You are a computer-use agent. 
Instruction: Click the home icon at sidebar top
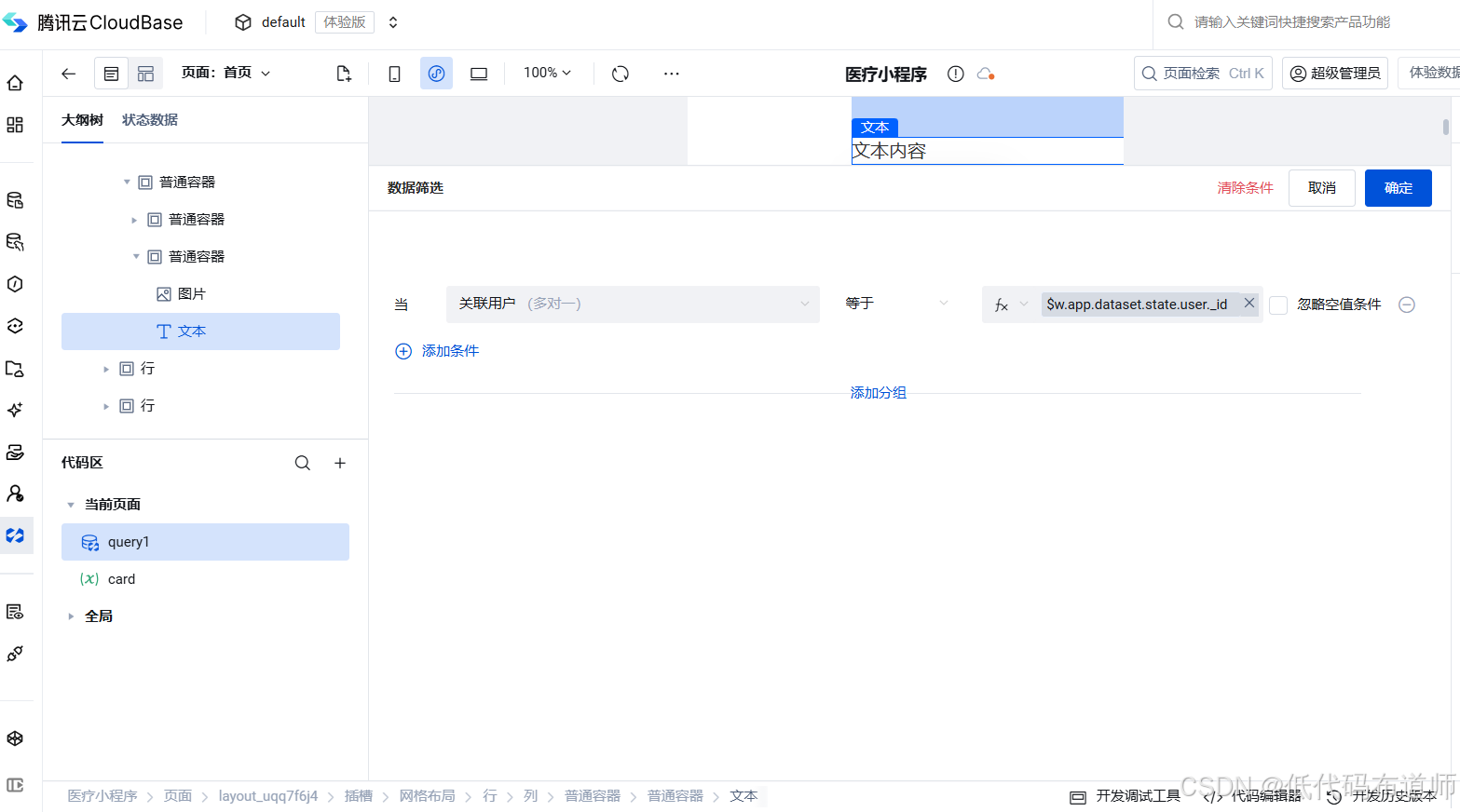click(x=16, y=82)
